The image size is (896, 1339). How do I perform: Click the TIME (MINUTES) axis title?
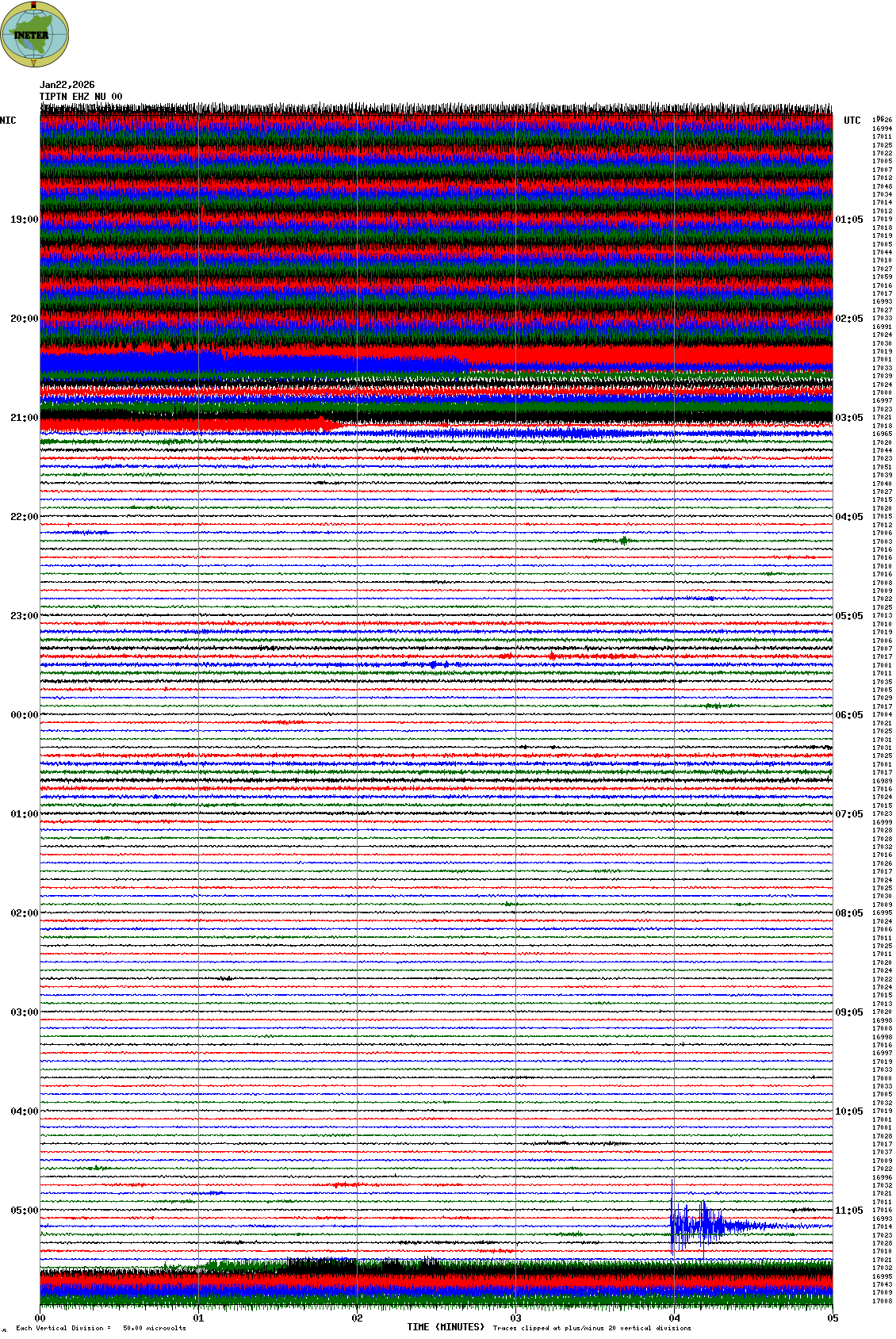point(445,1327)
